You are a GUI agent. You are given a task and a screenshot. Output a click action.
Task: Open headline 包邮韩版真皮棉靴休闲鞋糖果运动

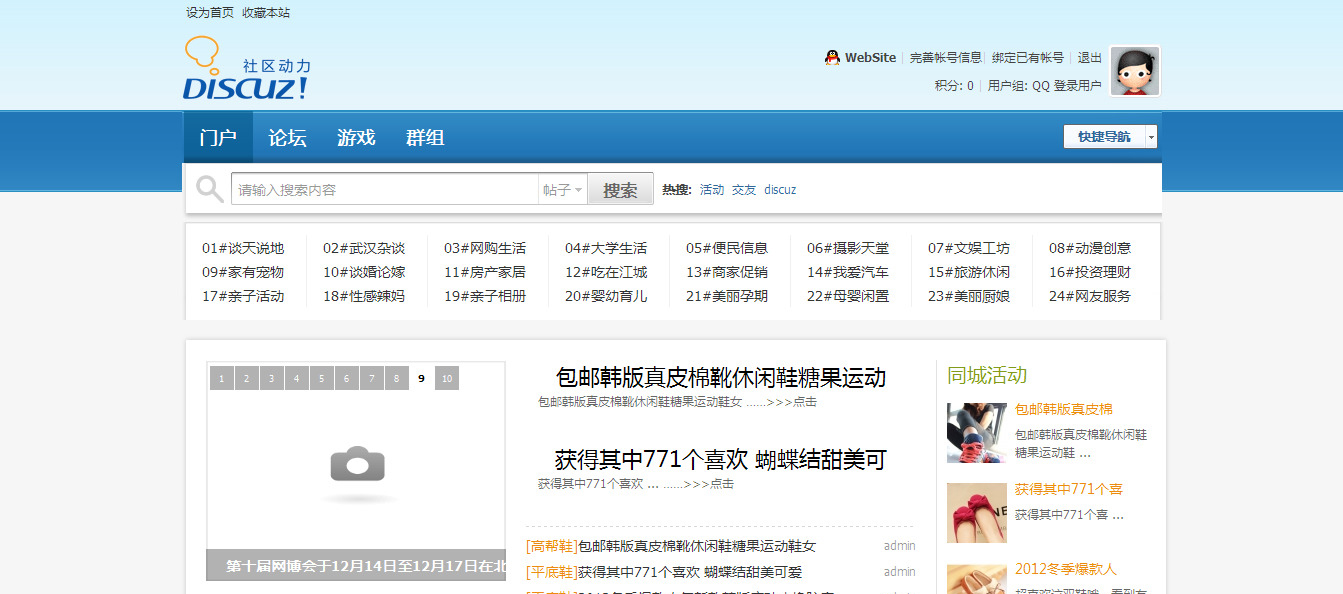721,378
